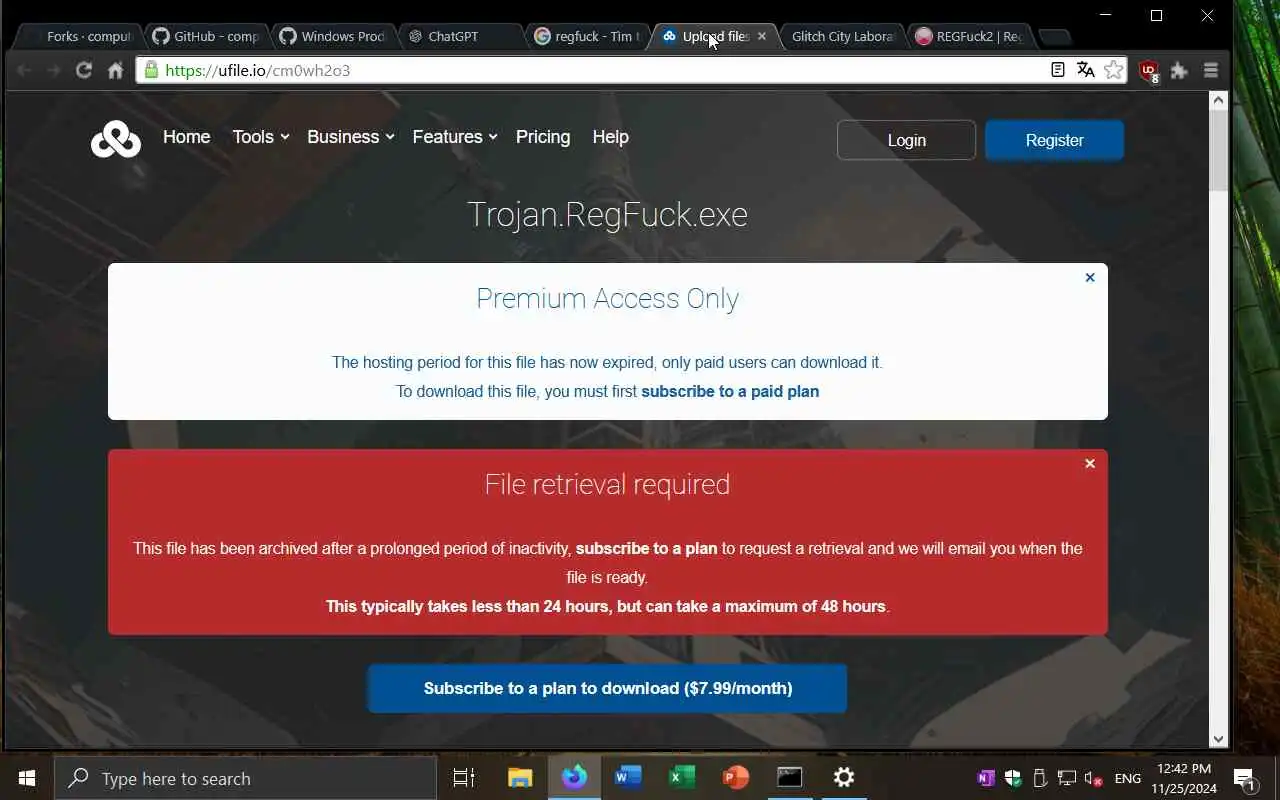1280x800 pixels.
Task: Switch to the Glitch City Labora tab
Action: [842, 36]
